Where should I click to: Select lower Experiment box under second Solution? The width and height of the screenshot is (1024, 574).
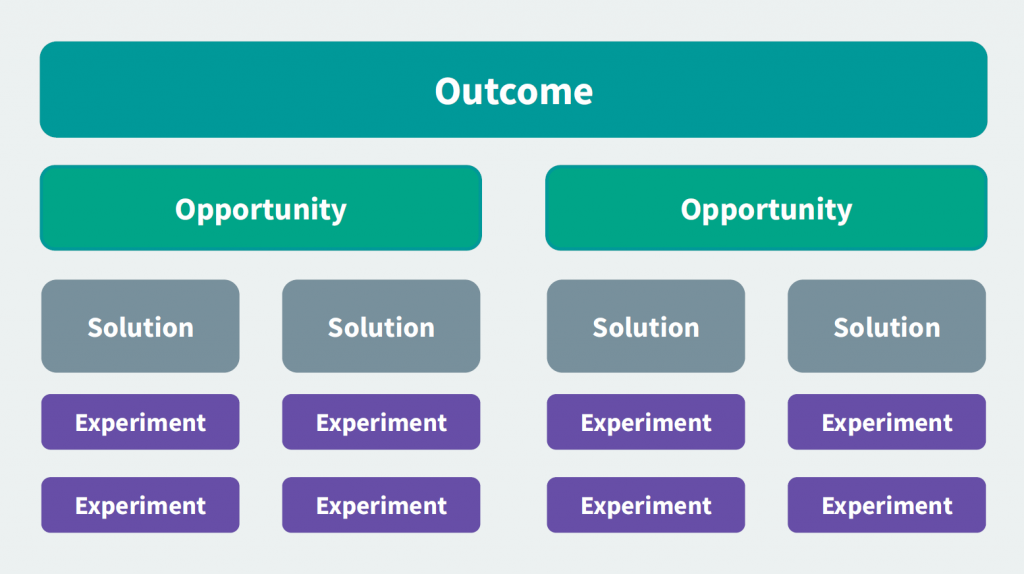(381, 505)
